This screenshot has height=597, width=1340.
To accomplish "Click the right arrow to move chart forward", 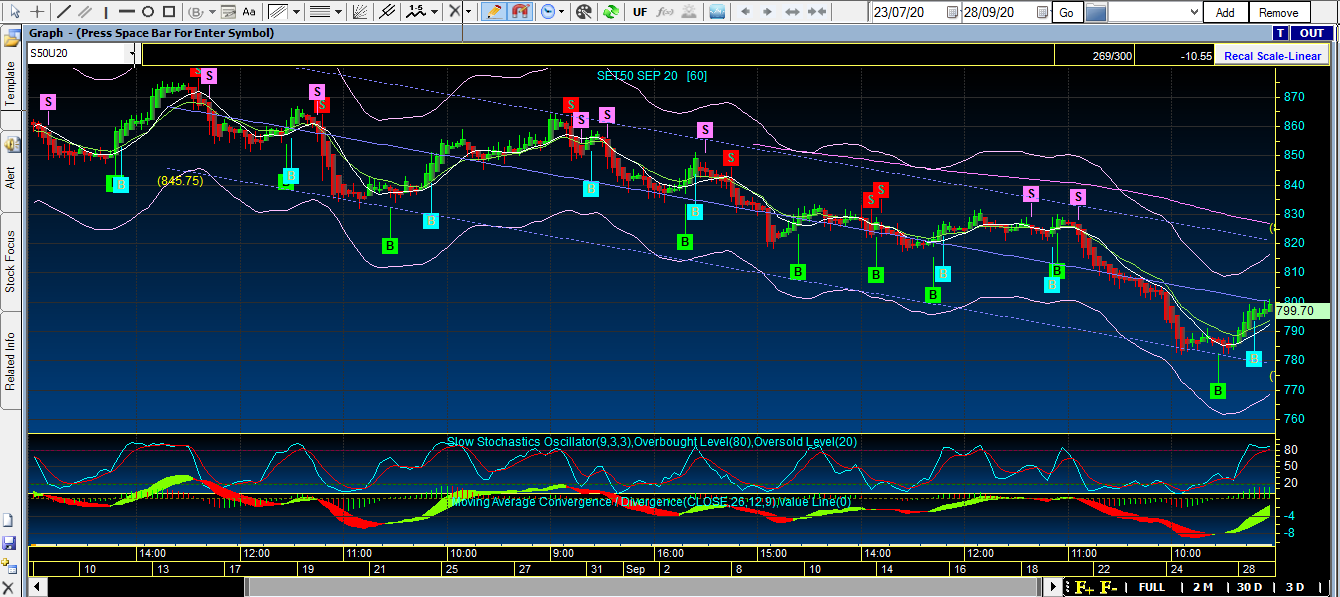I will [768, 12].
